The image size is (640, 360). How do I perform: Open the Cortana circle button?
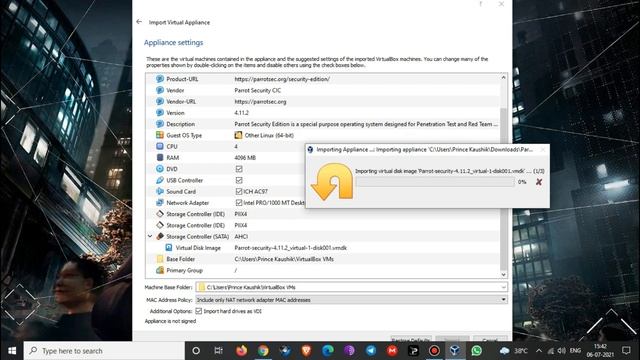tap(196, 351)
